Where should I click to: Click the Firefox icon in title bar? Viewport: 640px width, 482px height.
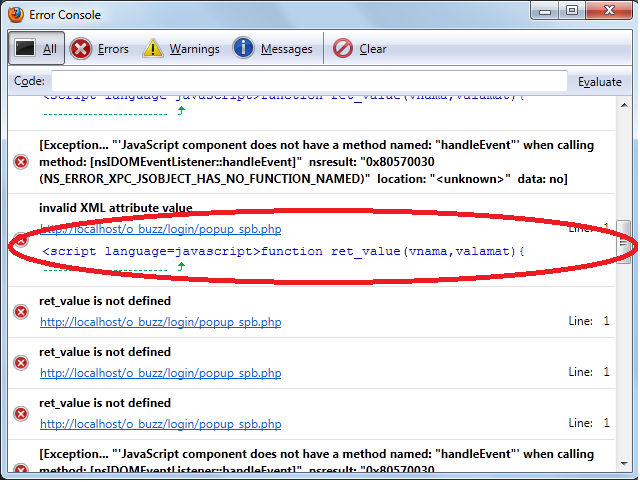coord(16,15)
